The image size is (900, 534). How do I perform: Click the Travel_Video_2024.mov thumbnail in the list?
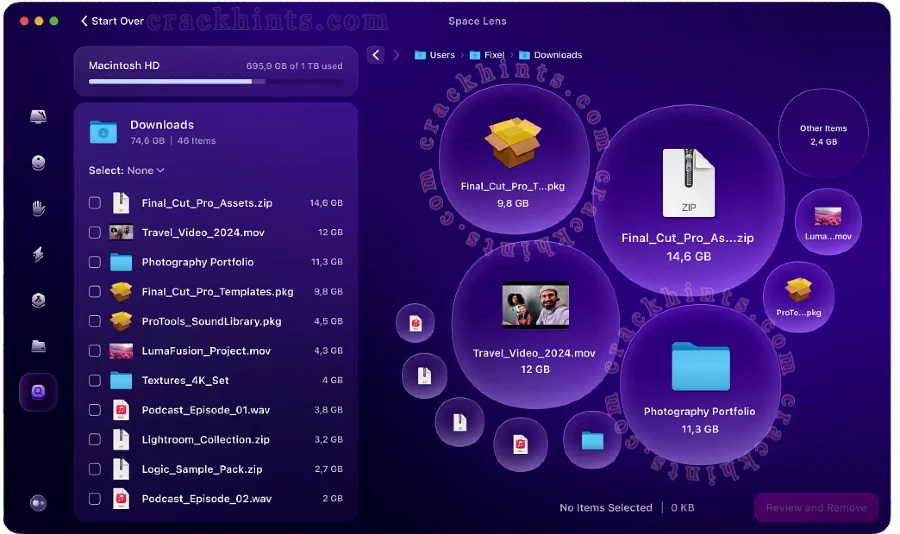pos(121,233)
